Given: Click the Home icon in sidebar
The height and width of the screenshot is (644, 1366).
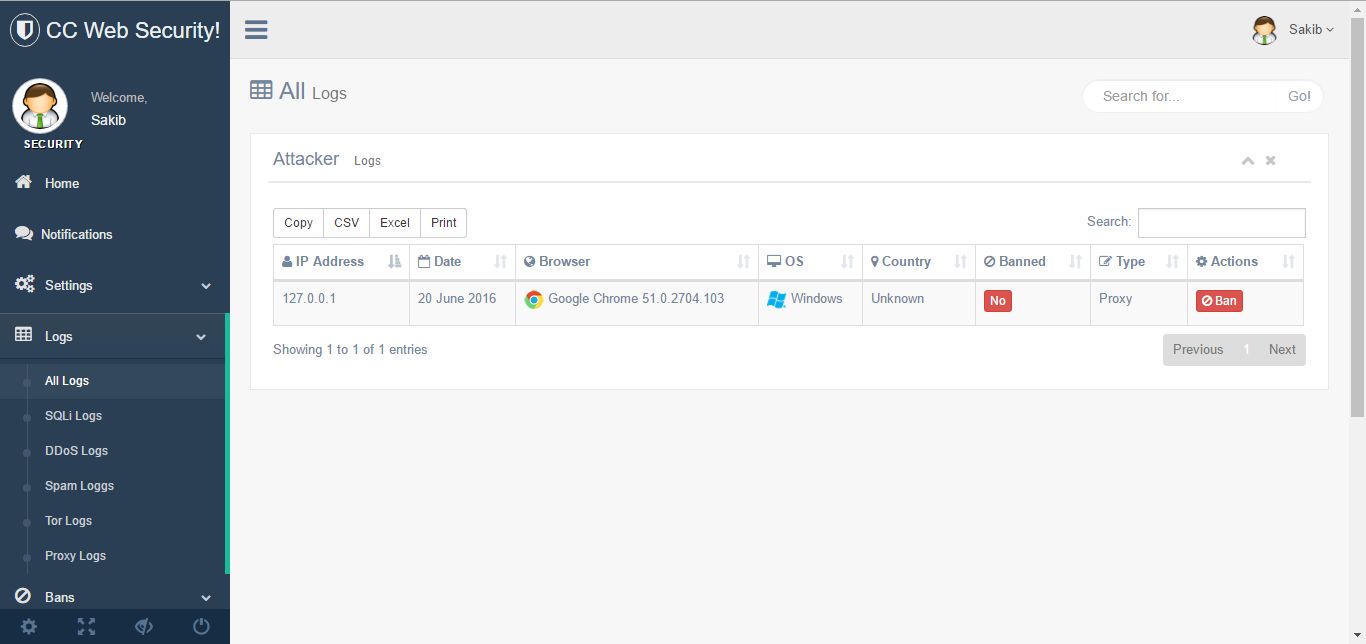Looking at the screenshot, I should 24,182.
